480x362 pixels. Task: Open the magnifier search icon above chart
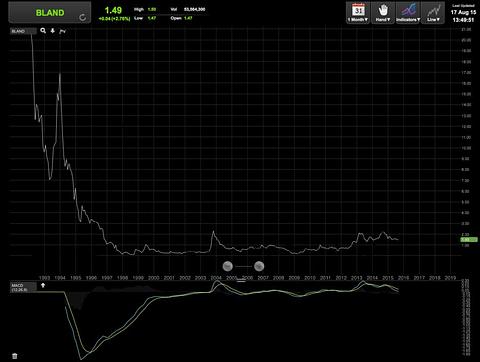43,31
